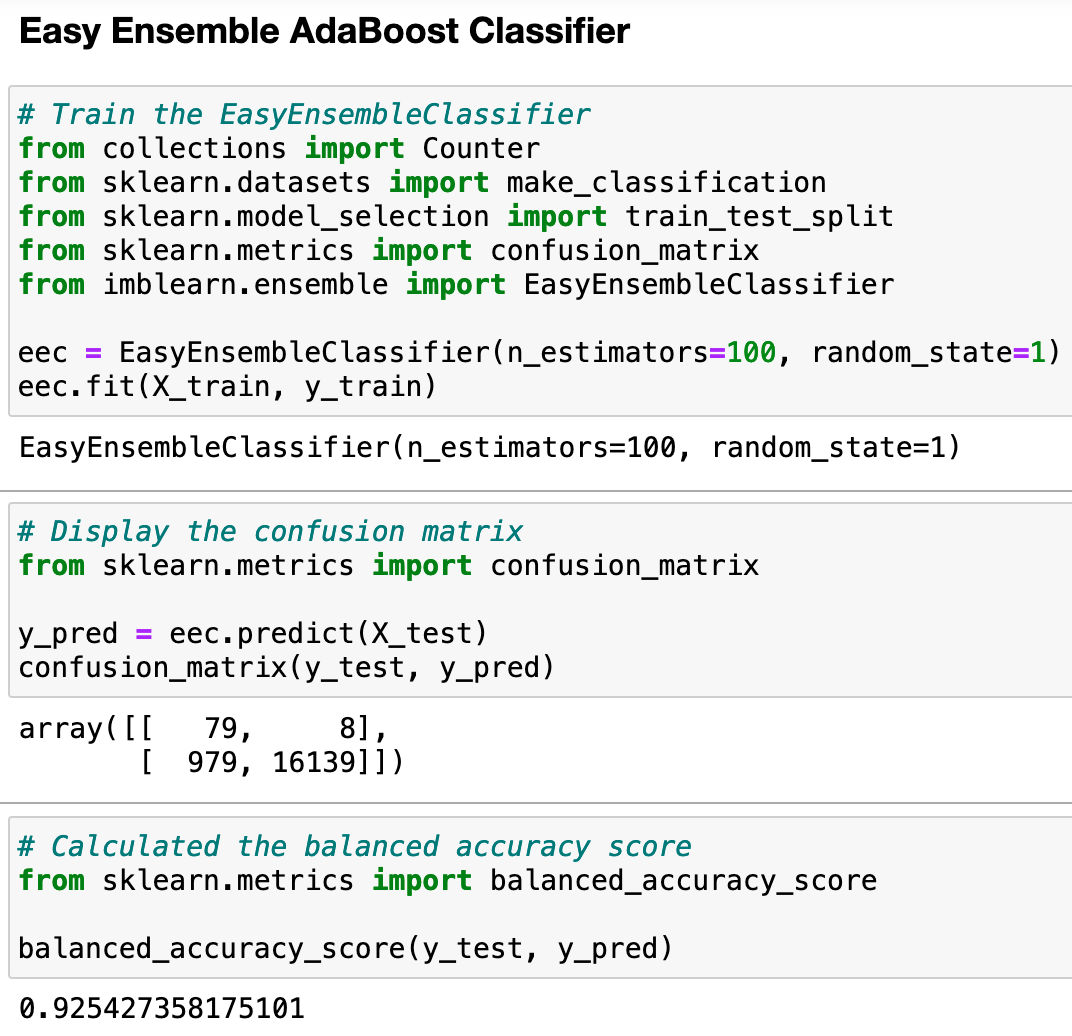Image resolution: width=1072 pixels, height=1036 pixels.
Task: Click the y_pred = eec.predict(X_test) line
Action: tap(252, 633)
